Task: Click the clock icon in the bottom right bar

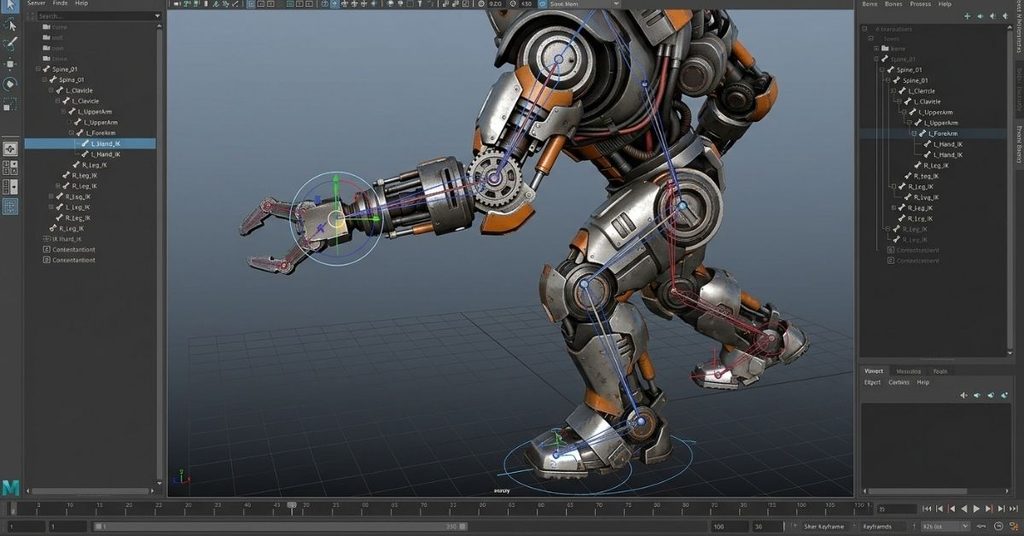Action: point(998,526)
